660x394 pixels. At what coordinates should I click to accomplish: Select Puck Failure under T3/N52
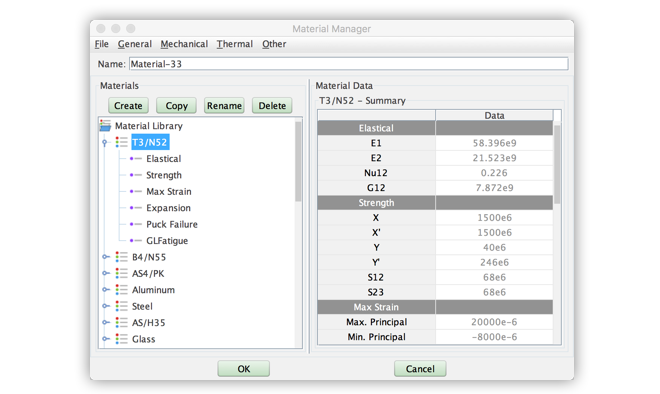point(172,224)
